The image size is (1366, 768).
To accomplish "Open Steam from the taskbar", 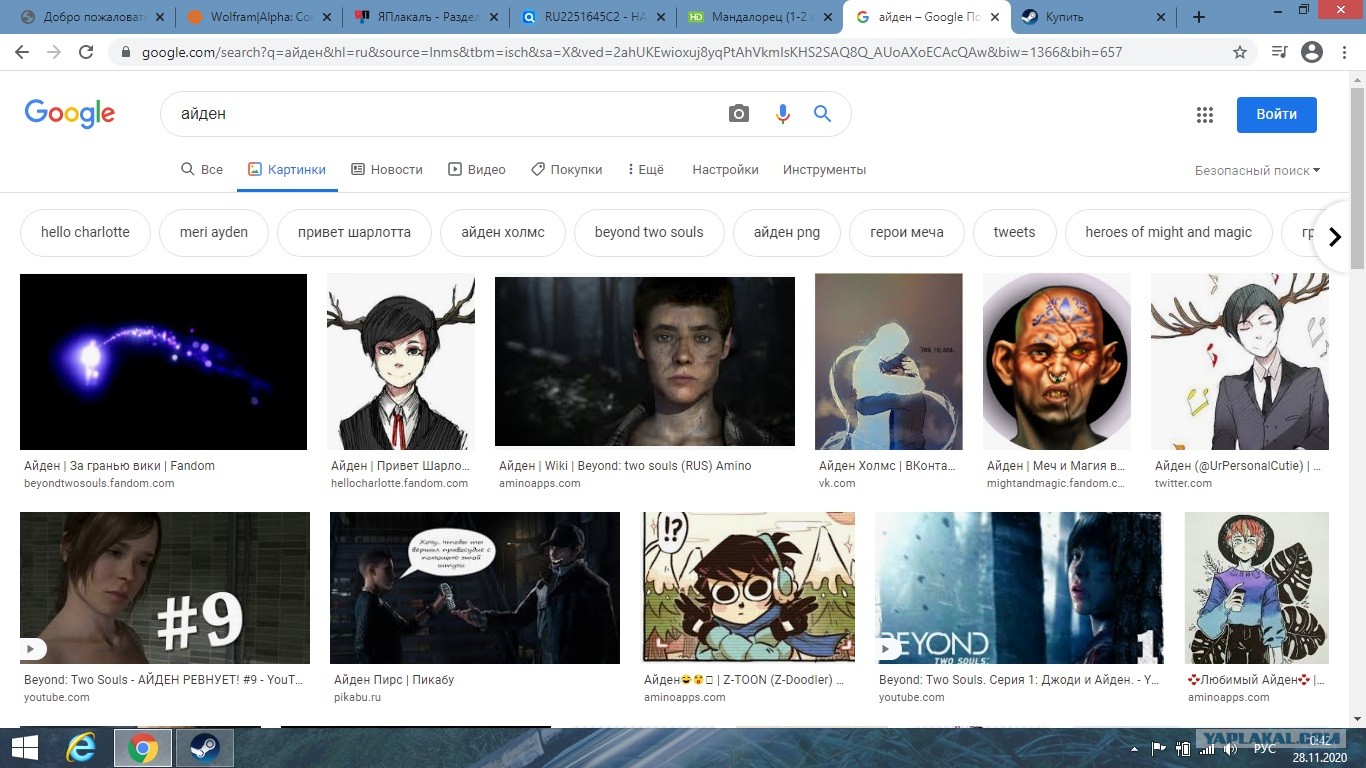I will click(x=205, y=748).
